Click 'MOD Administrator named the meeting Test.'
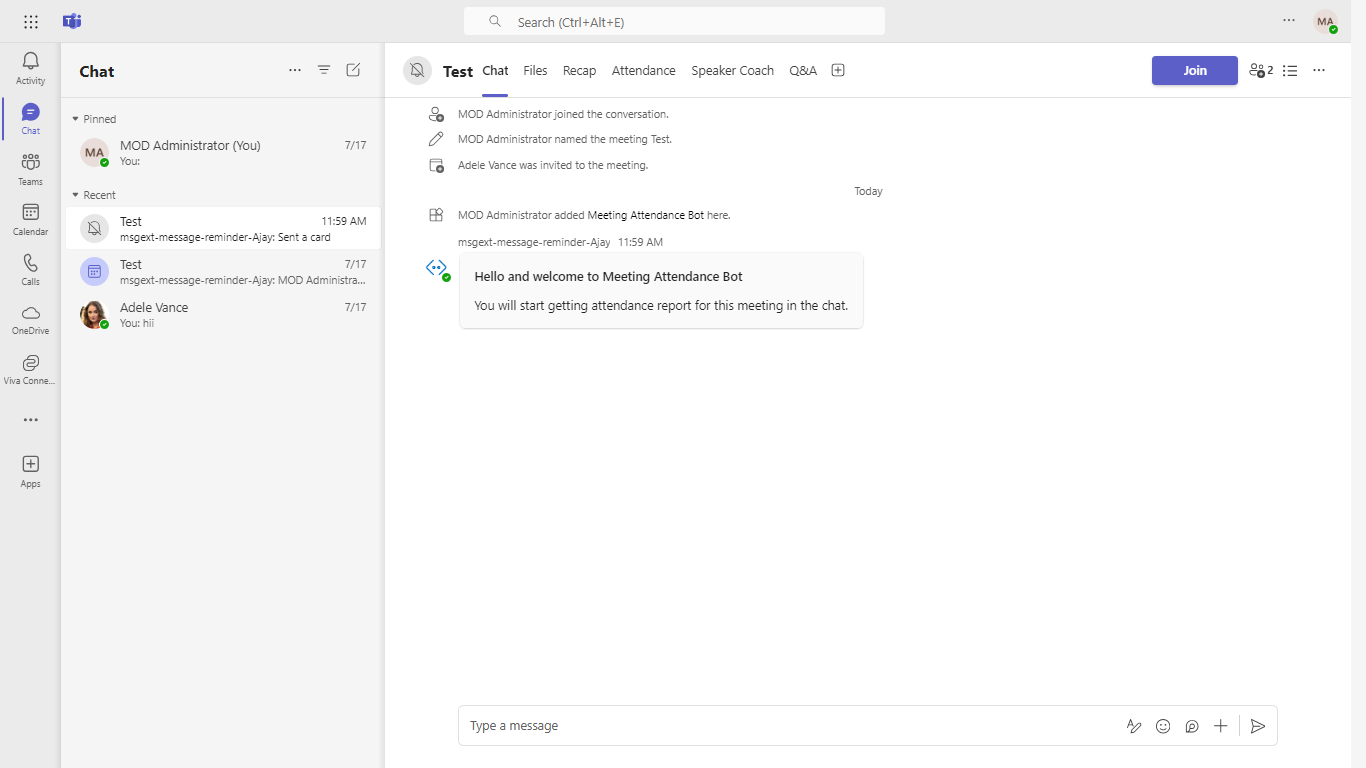 [x=565, y=139]
